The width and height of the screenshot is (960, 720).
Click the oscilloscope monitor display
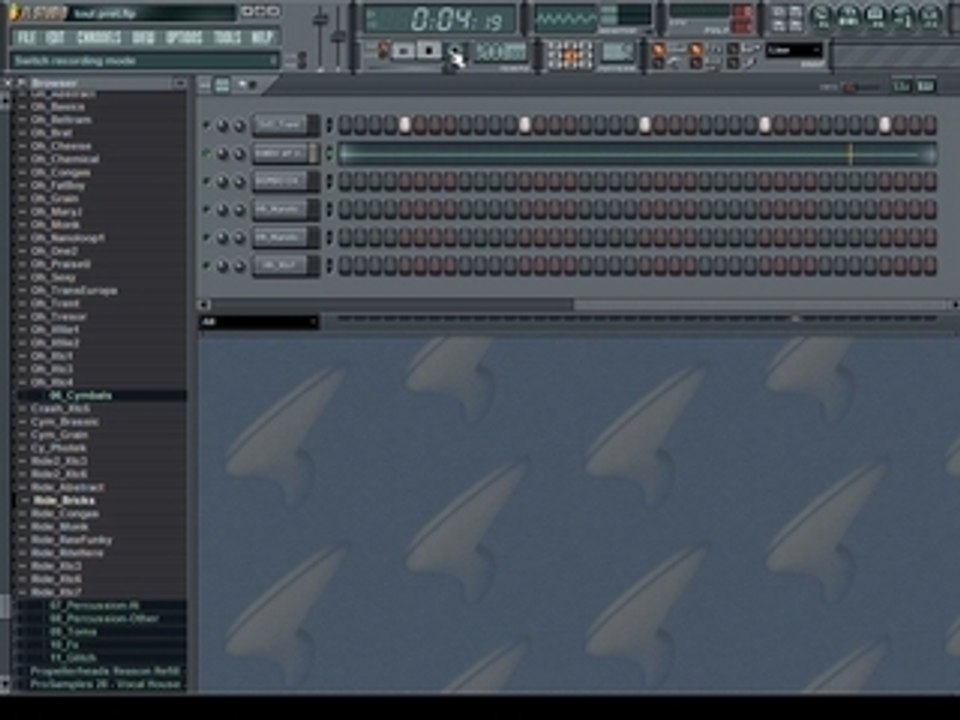coord(566,19)
